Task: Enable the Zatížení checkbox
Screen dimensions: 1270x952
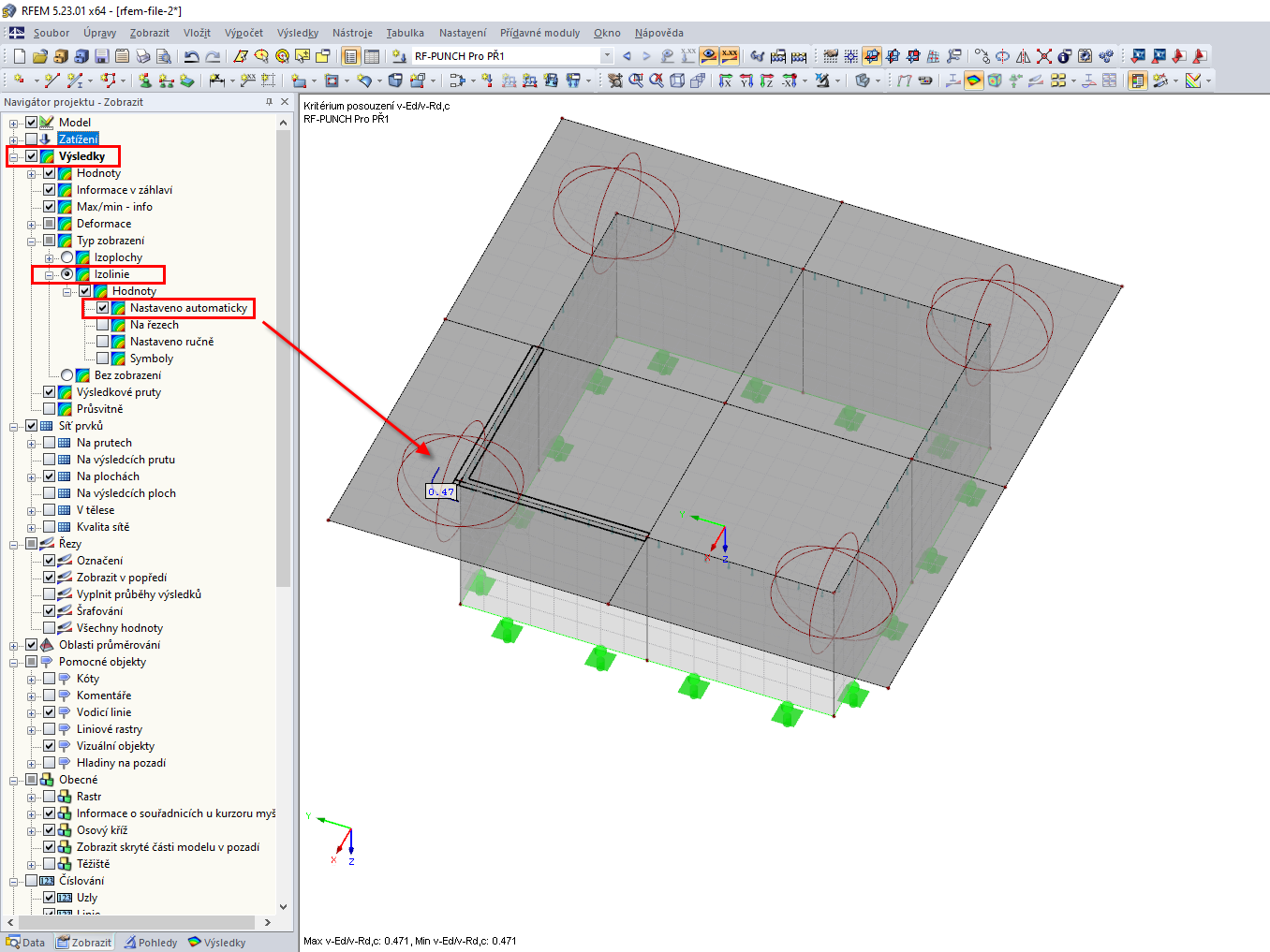Action: (x=32, y=139)
